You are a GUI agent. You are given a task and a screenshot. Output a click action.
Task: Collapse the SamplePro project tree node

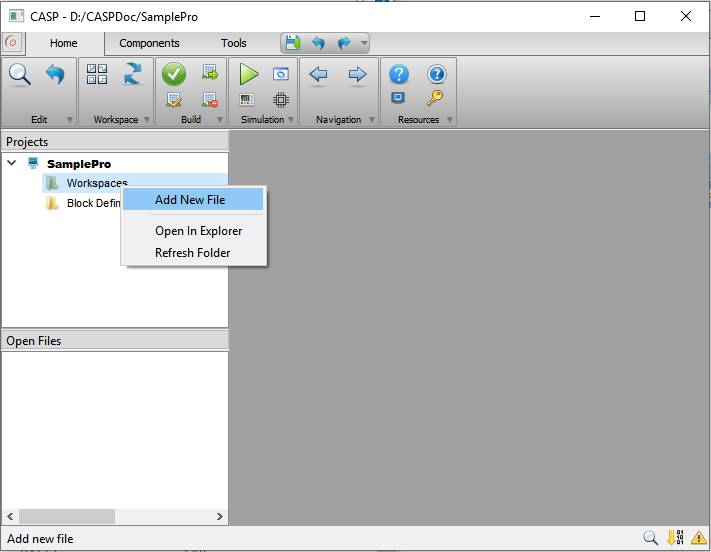[x=12, y=163]
